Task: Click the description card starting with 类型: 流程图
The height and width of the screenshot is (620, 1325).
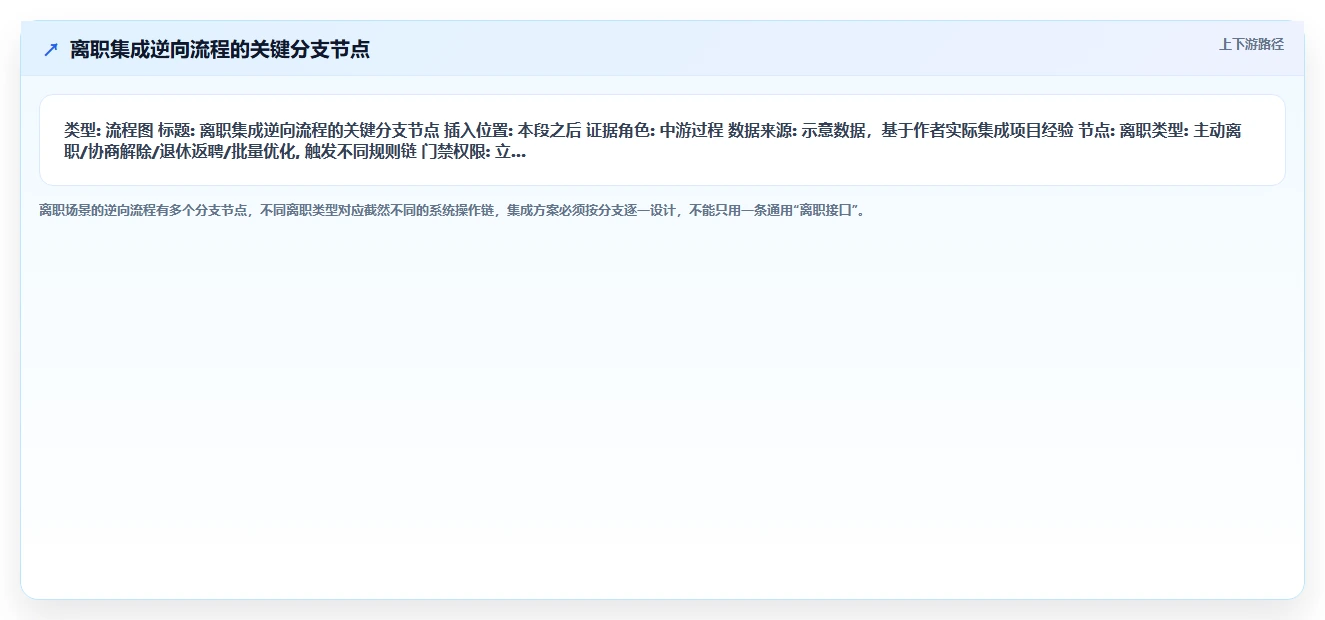Action: tap(662, 140)
